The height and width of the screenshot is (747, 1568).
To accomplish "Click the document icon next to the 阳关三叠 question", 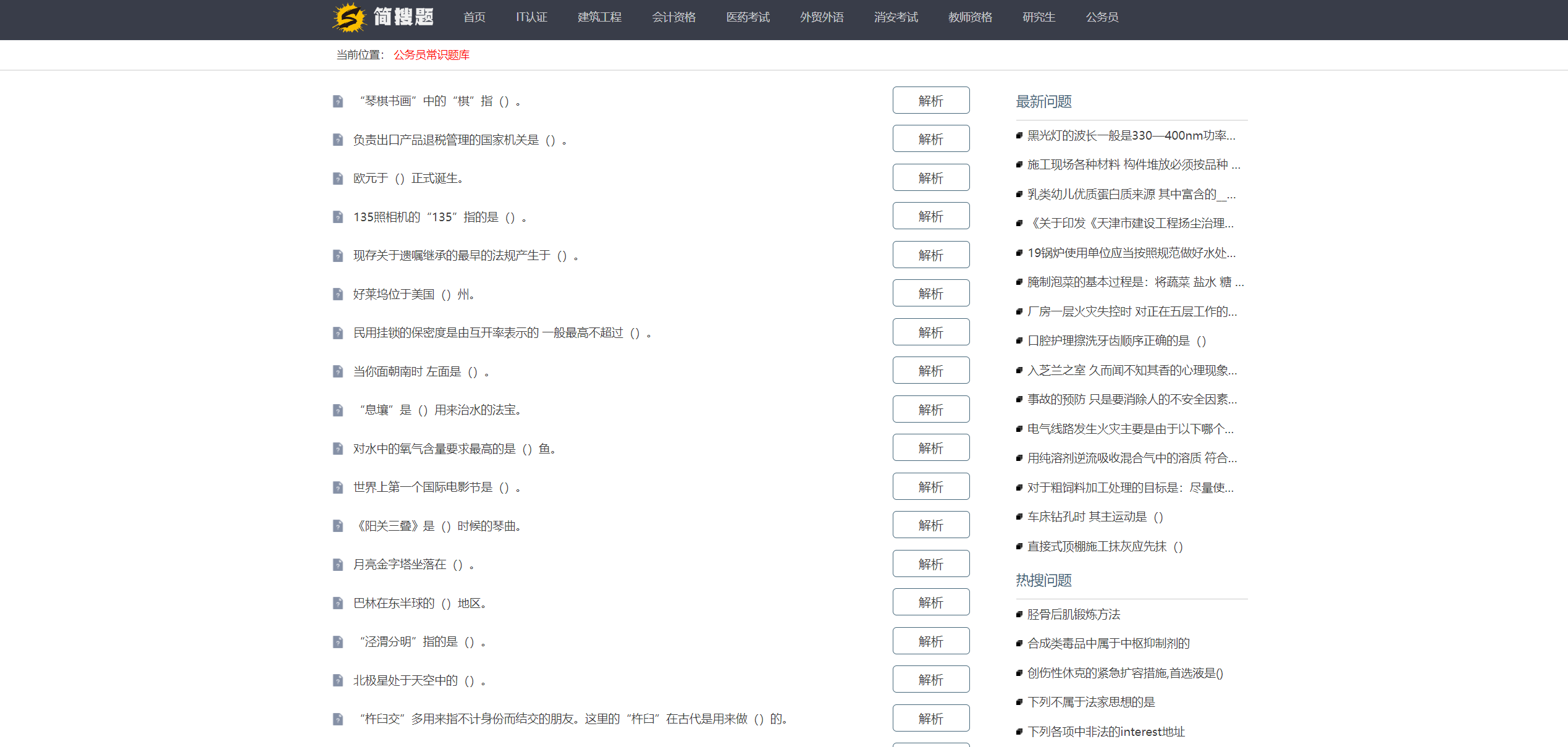I will click(x=338, y=526).
